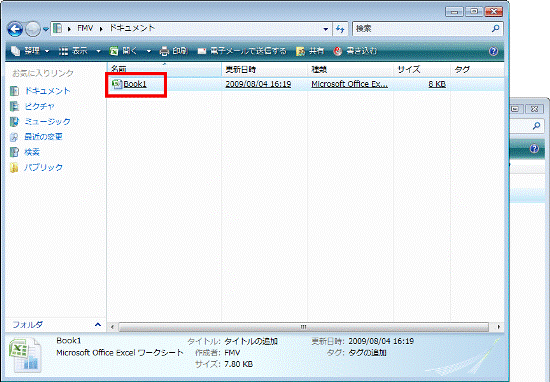Click the magnifier icon in search box
The image size is (550, 382).
tap(496, 28)
